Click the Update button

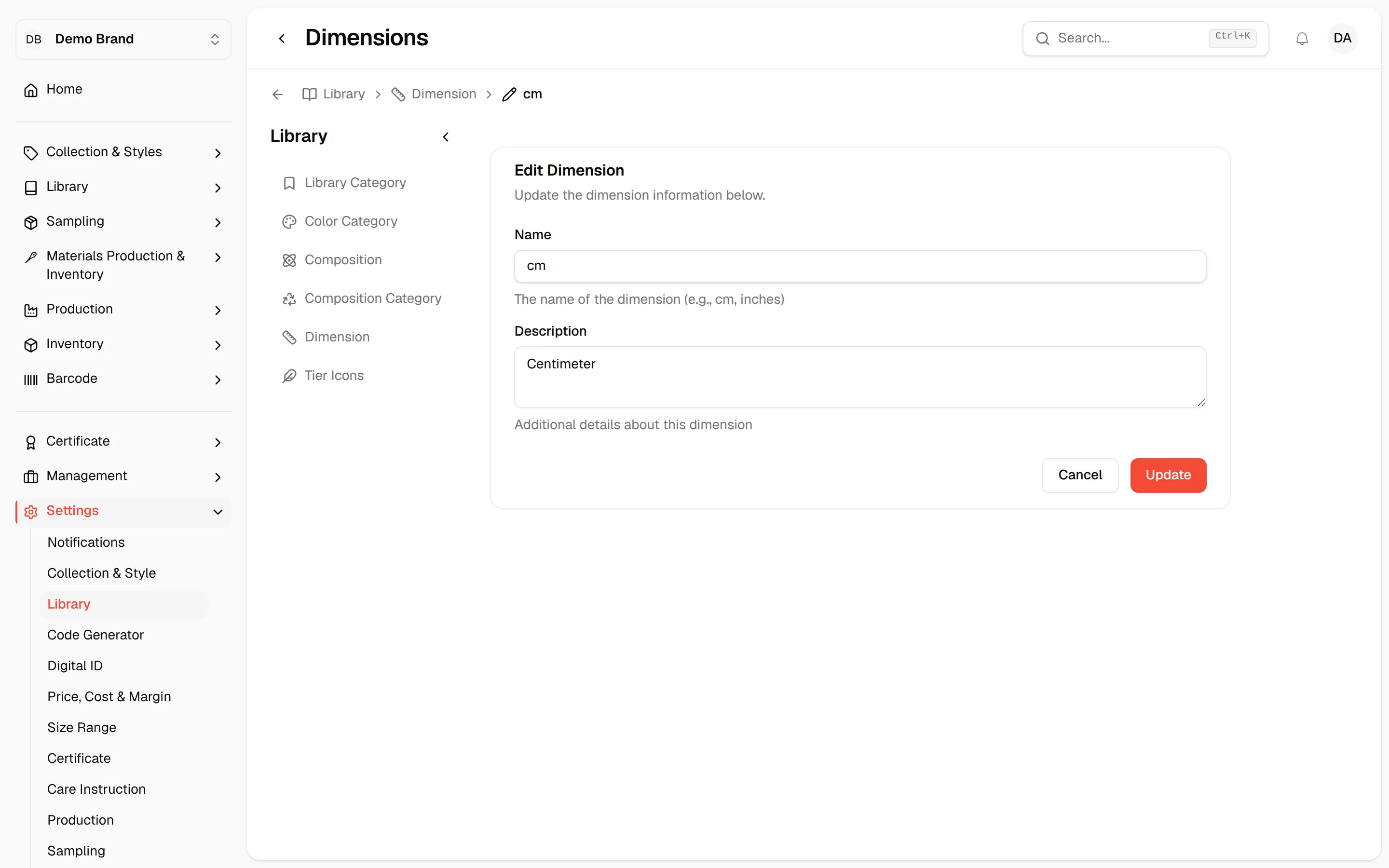click(1168, 475)
